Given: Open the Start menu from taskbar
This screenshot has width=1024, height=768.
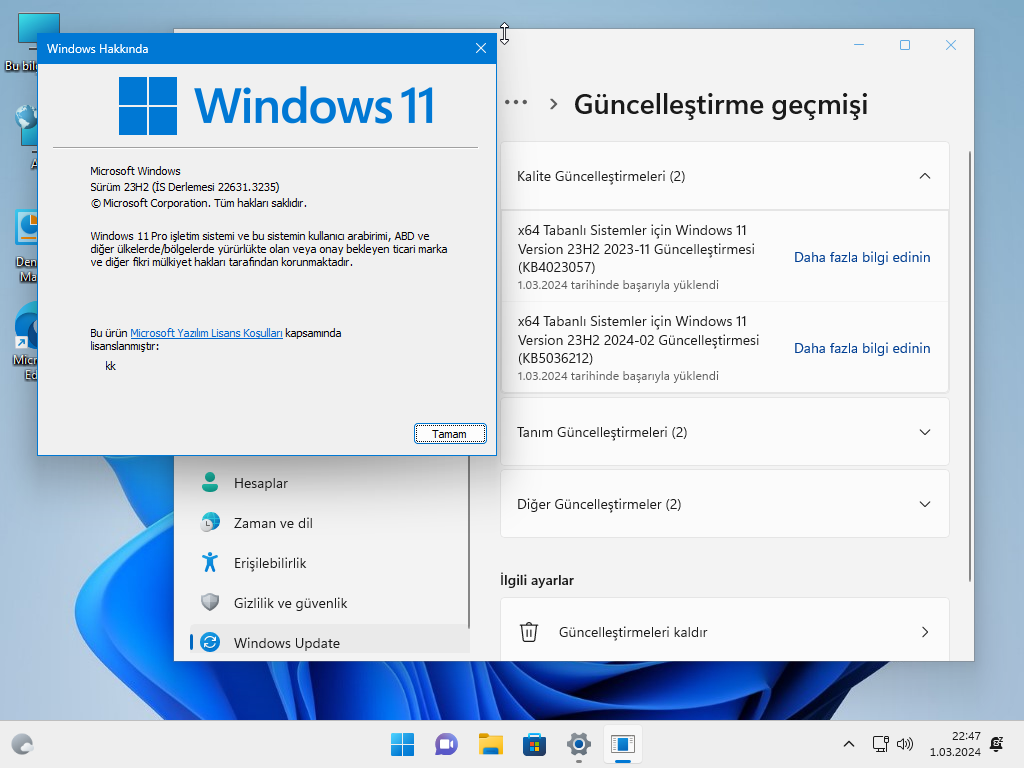Looking at the screenshot, I should click(402, 744).
